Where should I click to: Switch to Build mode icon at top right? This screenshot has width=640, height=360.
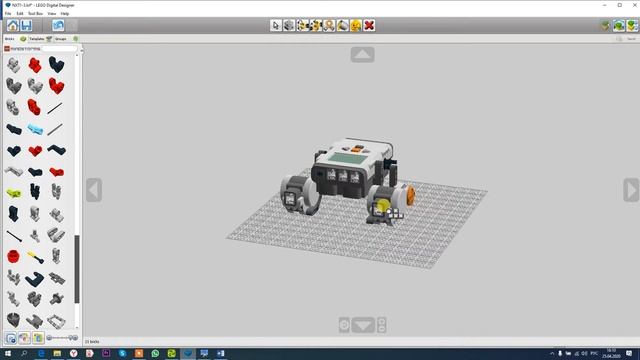(605, 25)
